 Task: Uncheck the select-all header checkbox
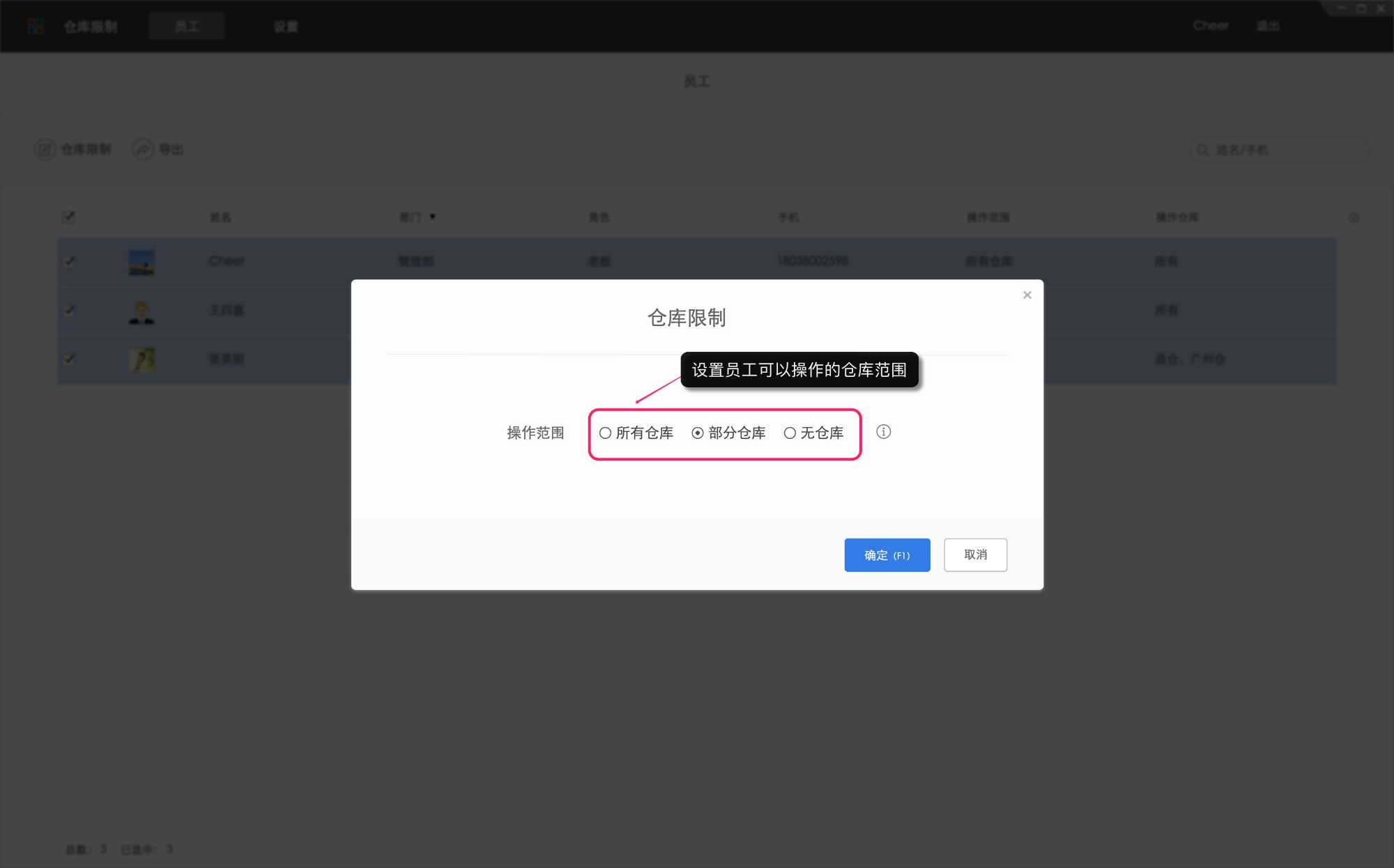coord(68,217)
